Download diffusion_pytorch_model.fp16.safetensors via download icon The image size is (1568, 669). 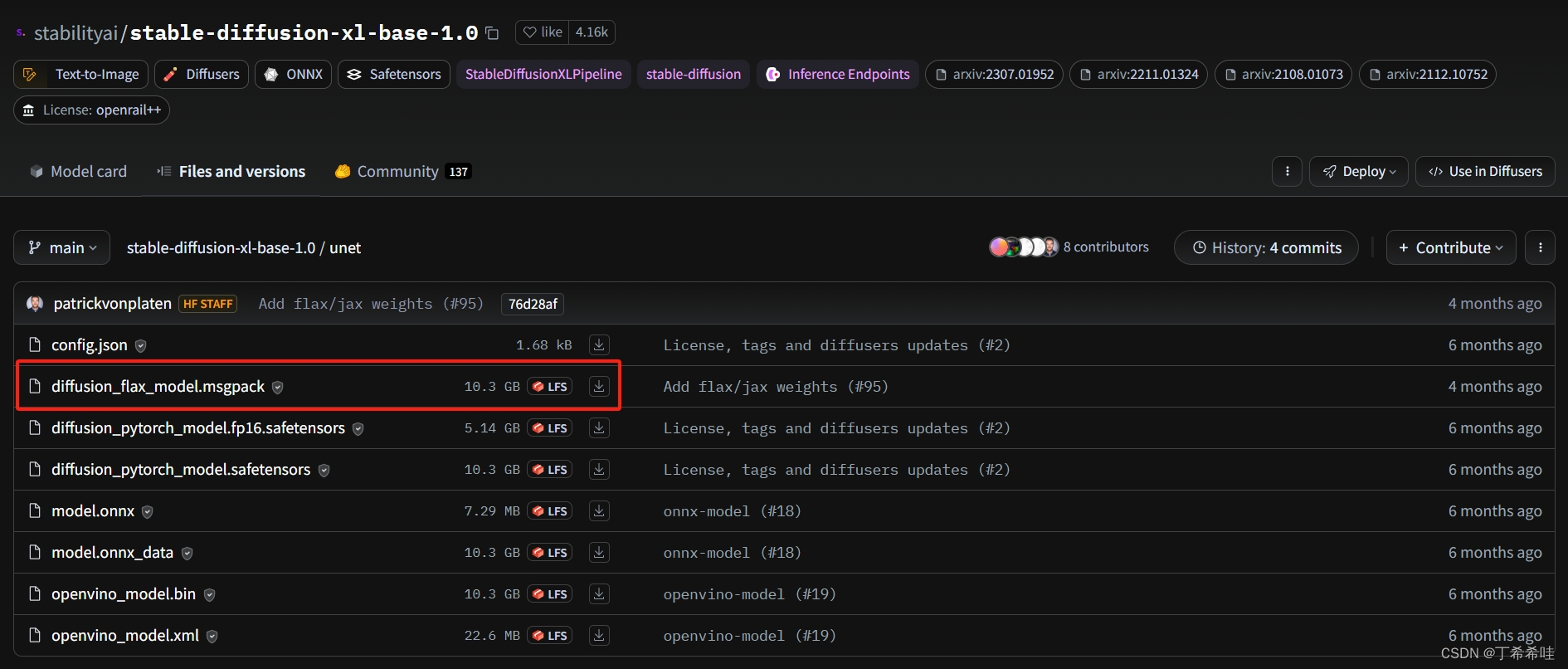click(599, 427)
